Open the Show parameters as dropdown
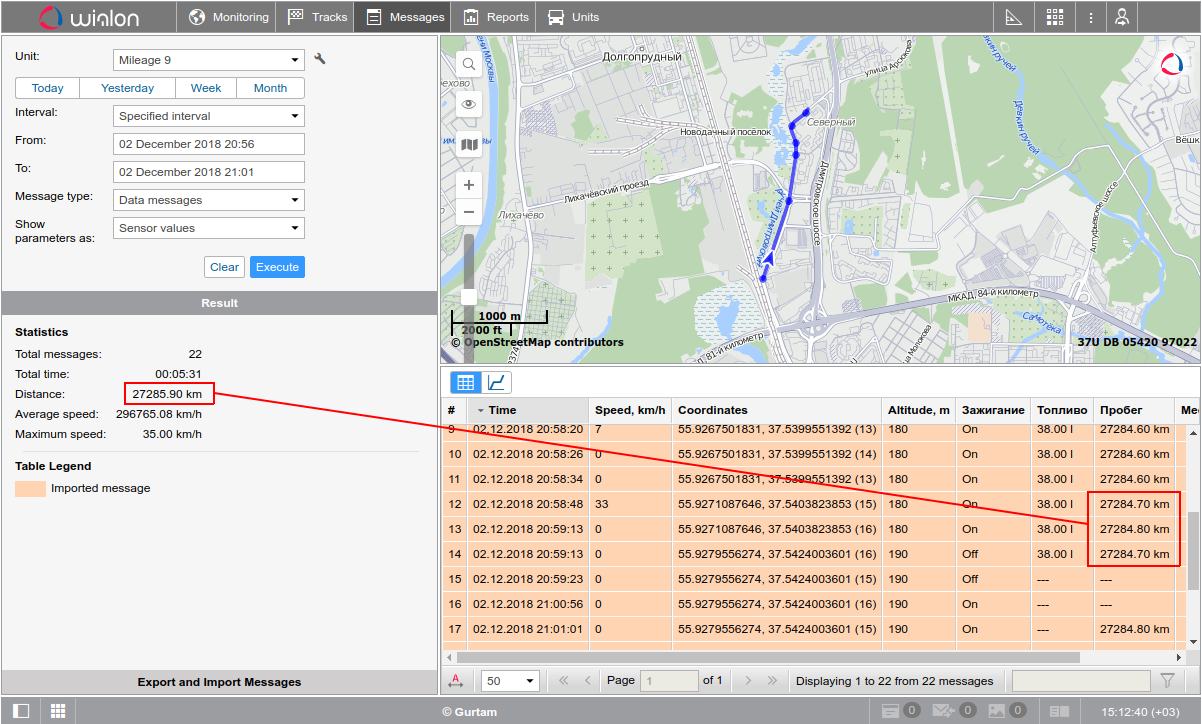This screenshot has width=1202, height=724. [208, 228]
